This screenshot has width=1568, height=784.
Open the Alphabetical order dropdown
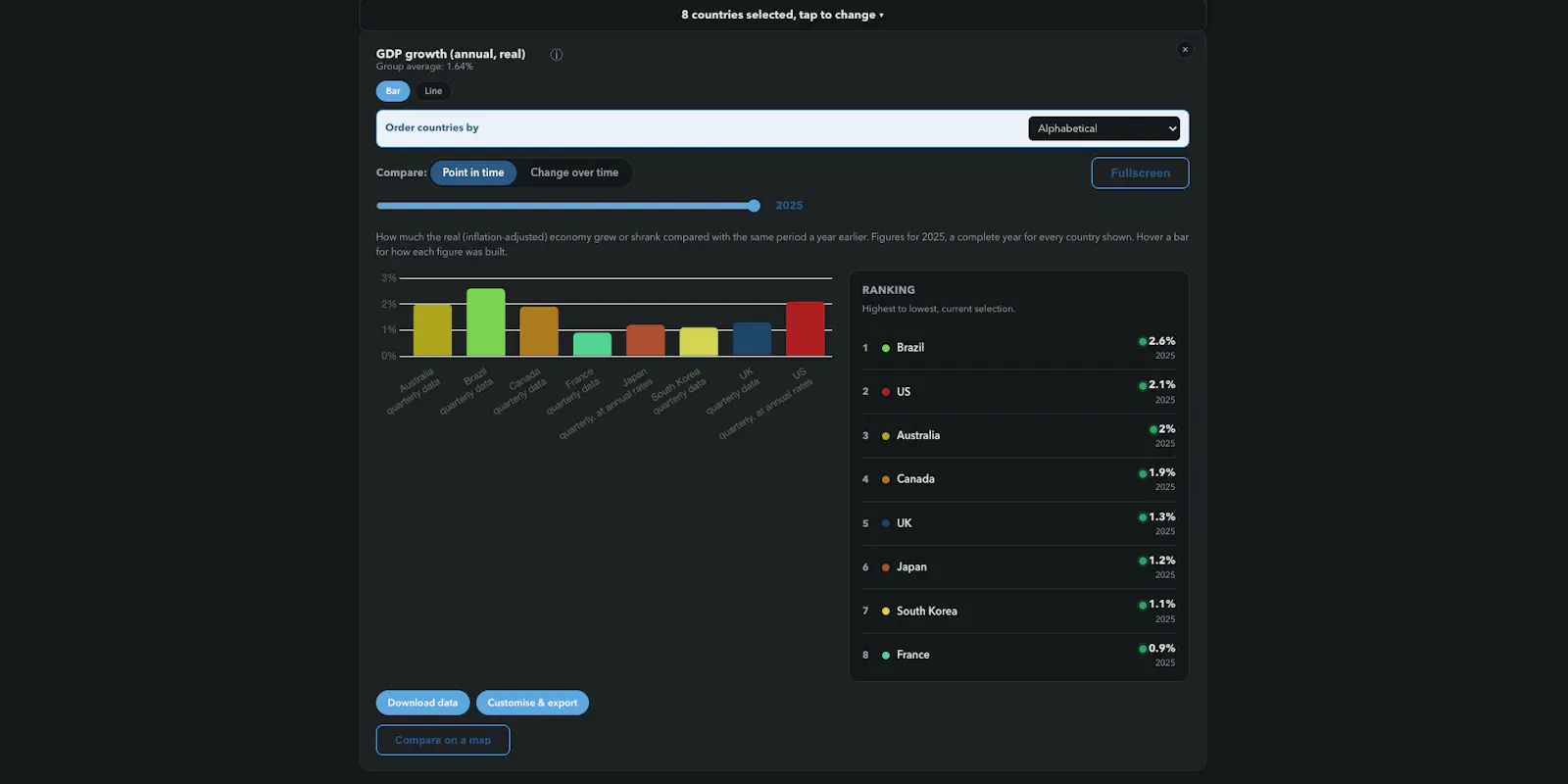[1104, 128]
